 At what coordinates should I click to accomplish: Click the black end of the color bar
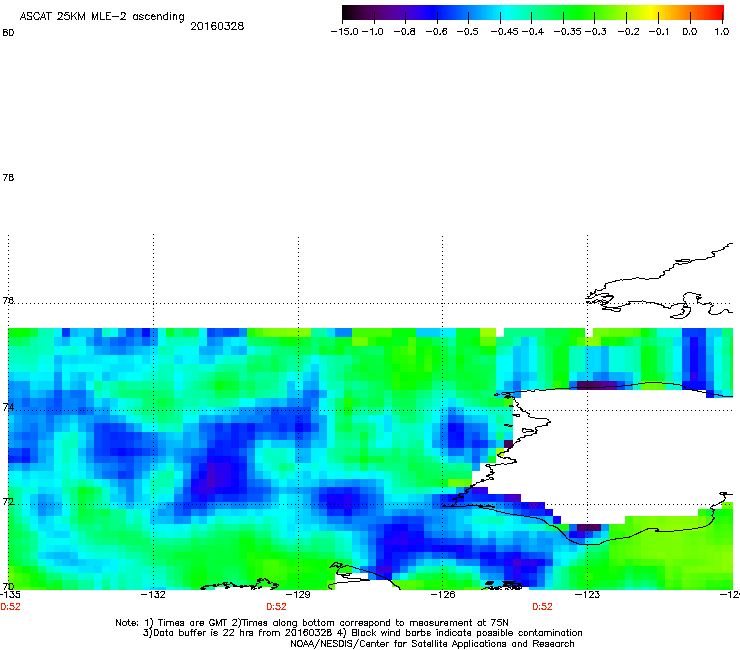(348, 12)
